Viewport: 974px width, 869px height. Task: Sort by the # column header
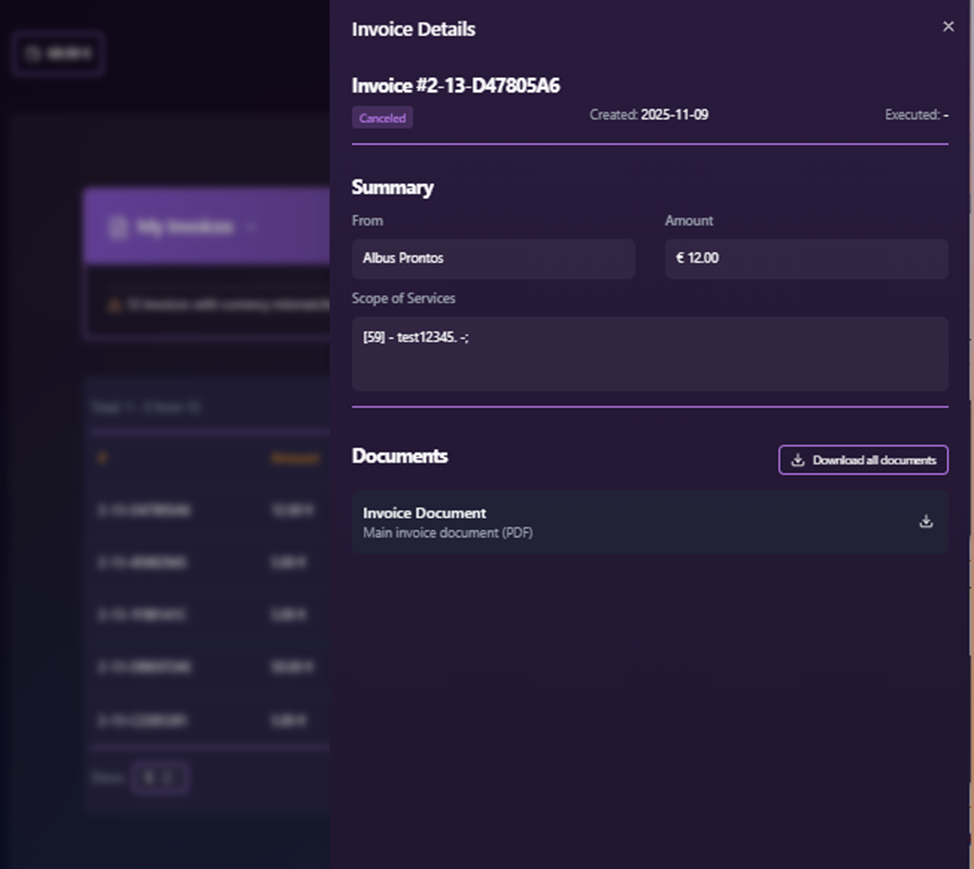[101, 458]
